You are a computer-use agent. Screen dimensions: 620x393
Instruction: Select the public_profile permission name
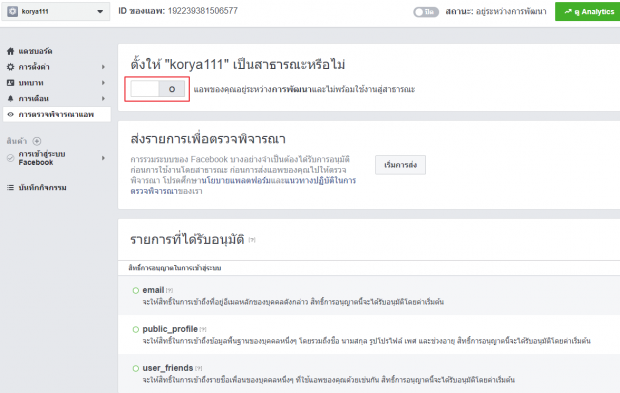[170, 329]
